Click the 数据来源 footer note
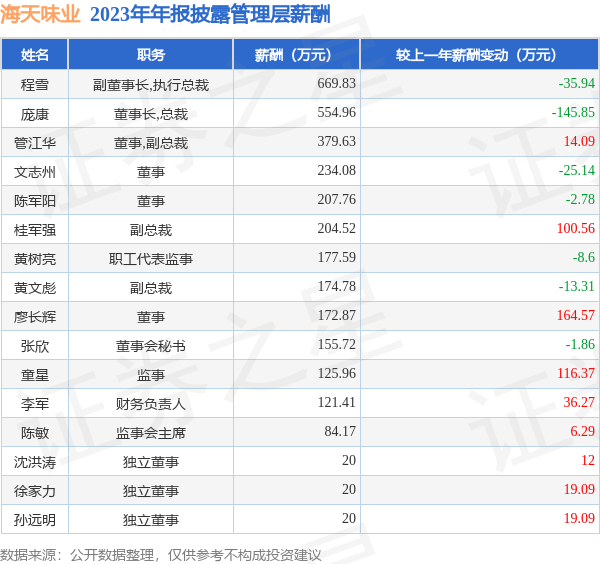 pyautogui.click(x=160, y=554)
